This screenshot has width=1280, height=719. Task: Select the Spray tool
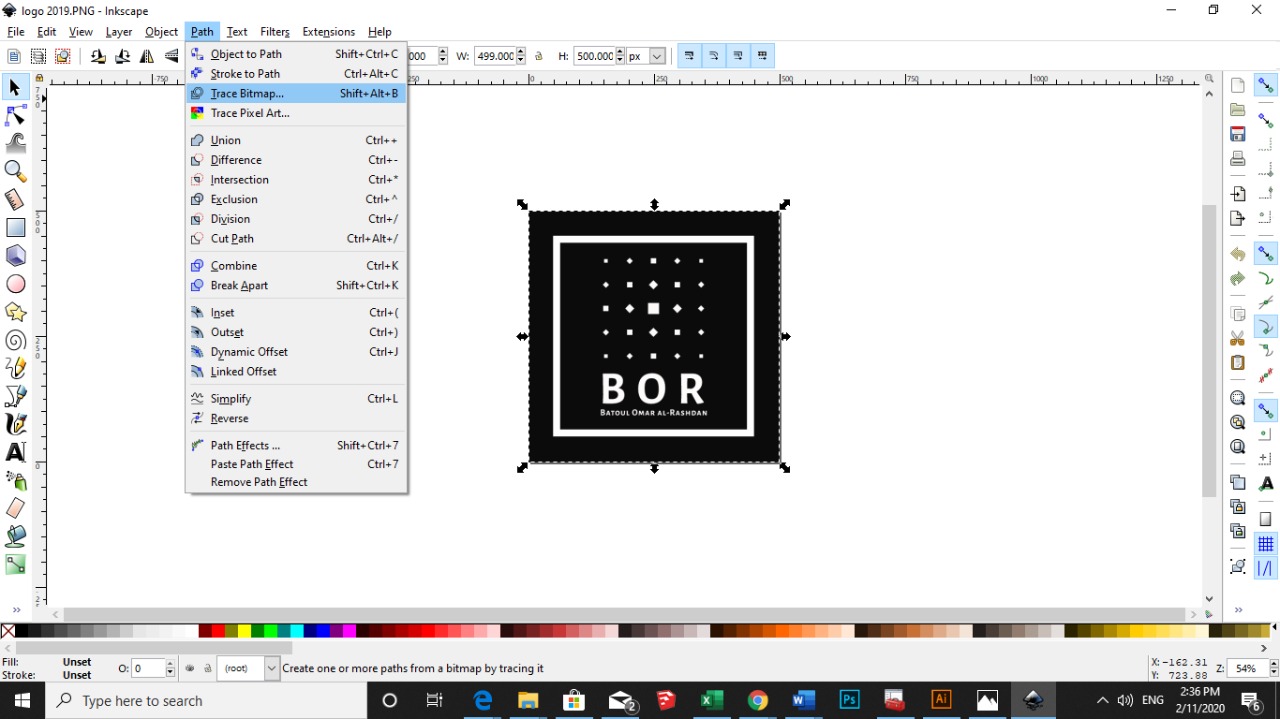click(15, 481)
